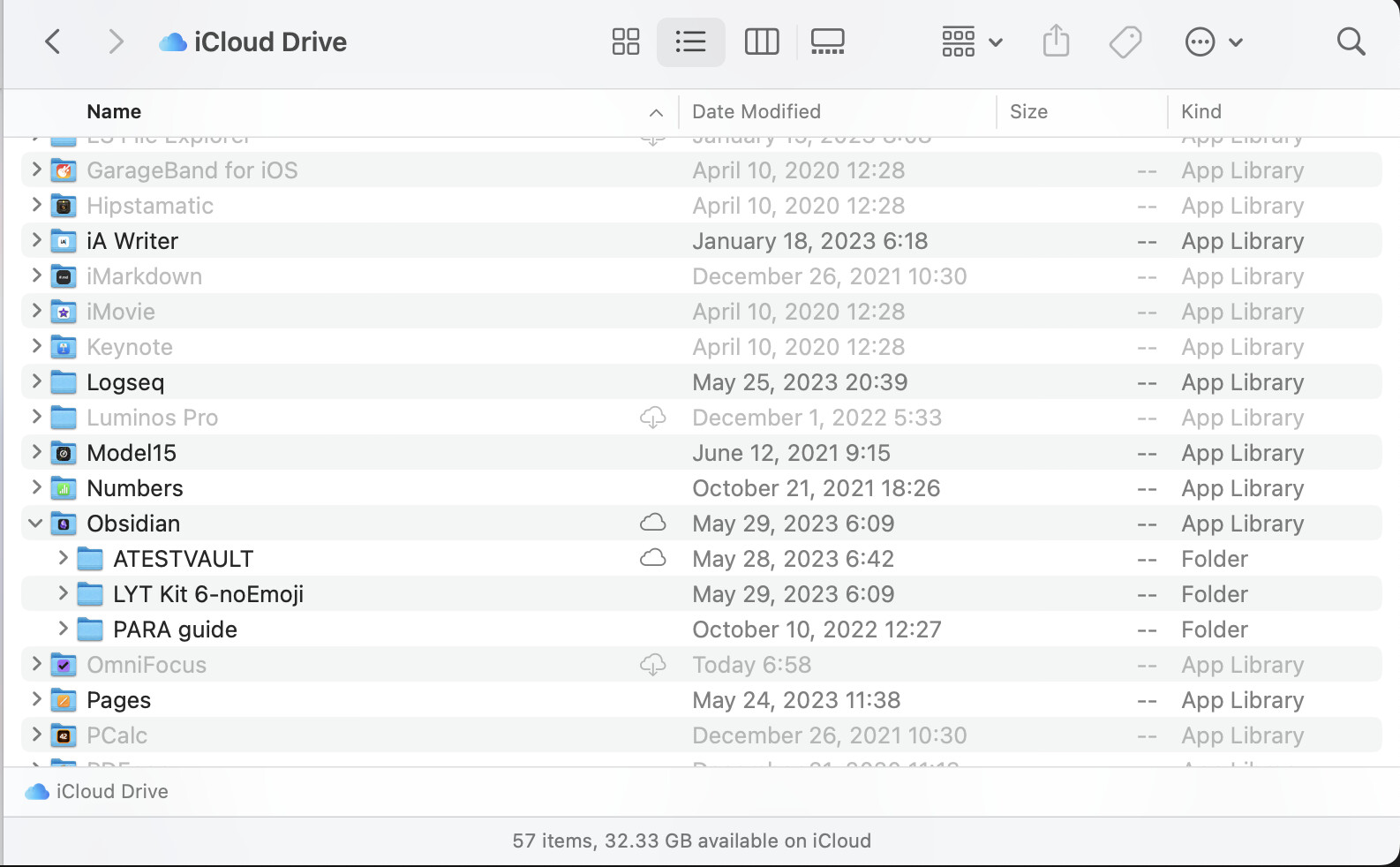Open the ellipsis Action menu
The width and height of the screenshot is (1400, 867).
point(1213,41)
